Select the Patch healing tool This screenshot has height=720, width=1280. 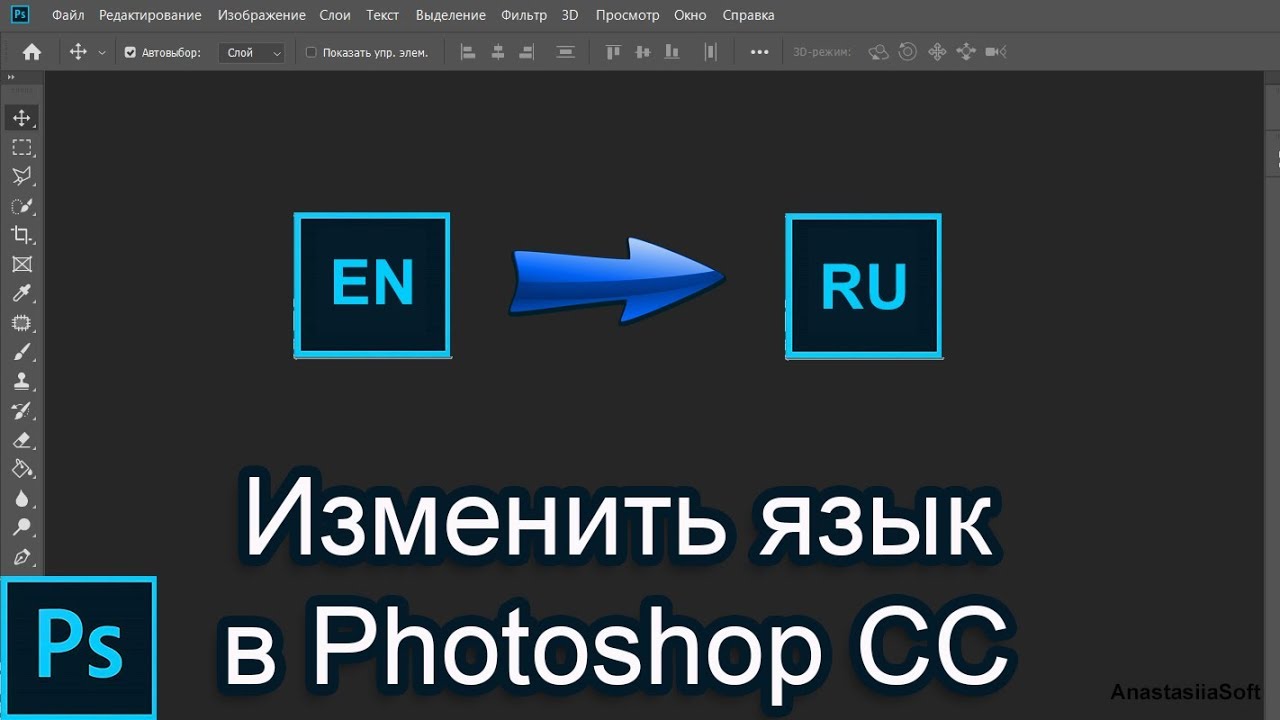pyautogui.click(x=21, y=323)
